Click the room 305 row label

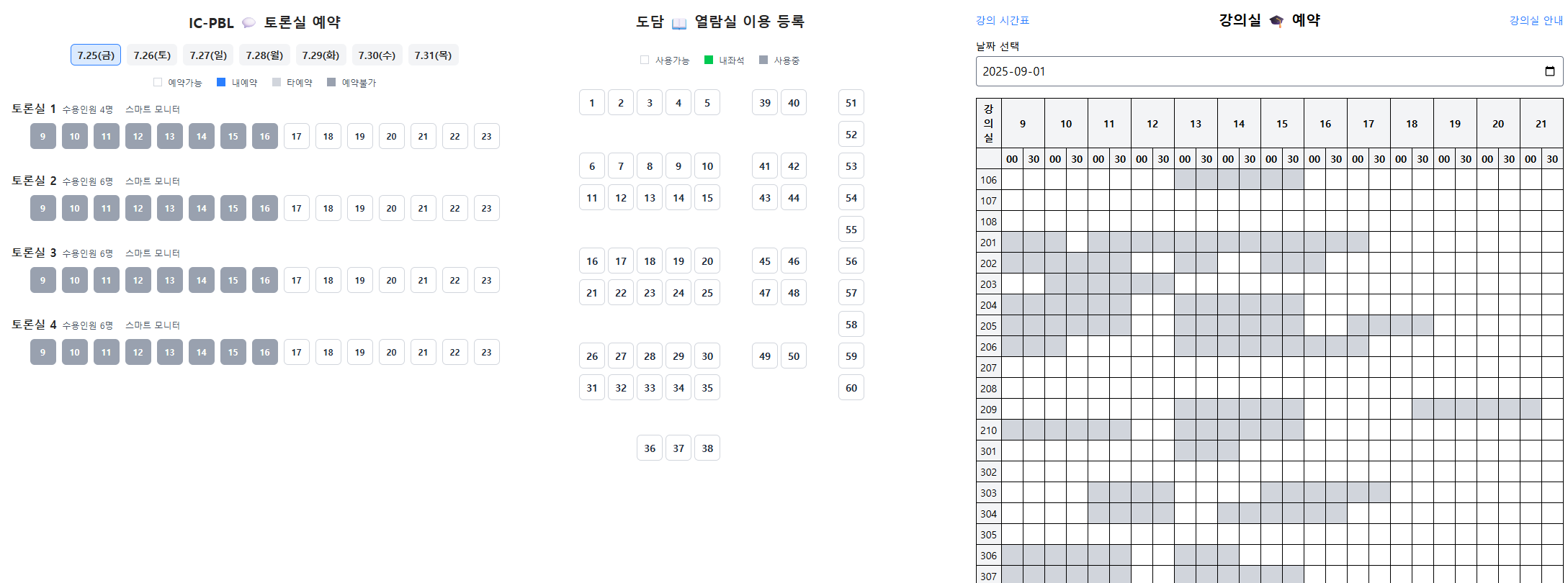pyautogui.click(x=988, y=535)
